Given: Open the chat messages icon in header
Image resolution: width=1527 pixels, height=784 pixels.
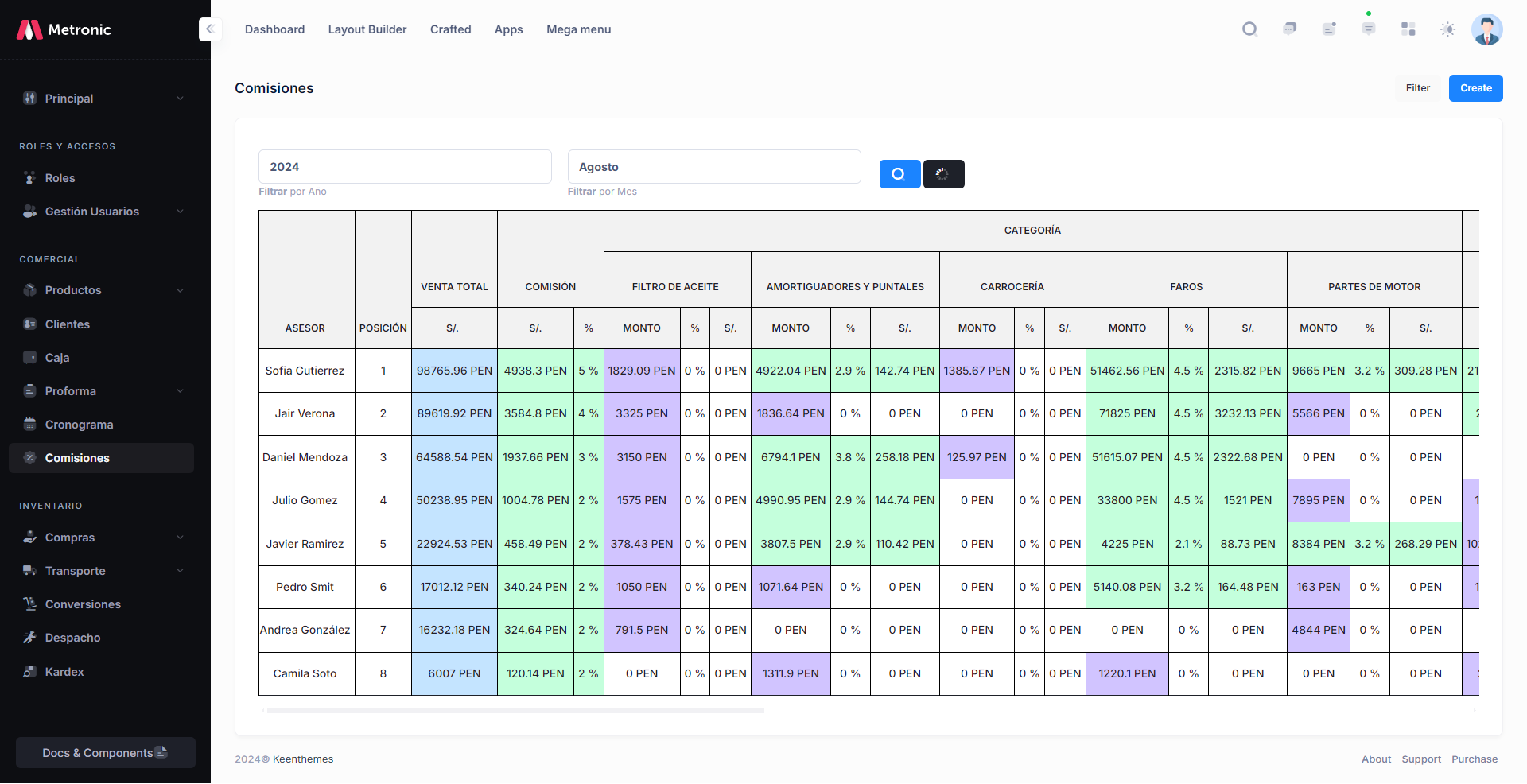Looking at the screenshot, I should click(1289, 29).
